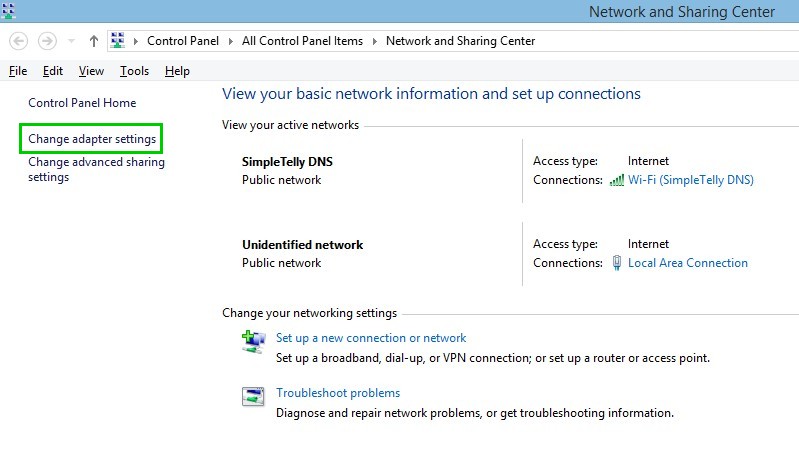799x463 pixels.
Task: Click the Troubleshoot problems icon
Action: (x=253, y=396)
